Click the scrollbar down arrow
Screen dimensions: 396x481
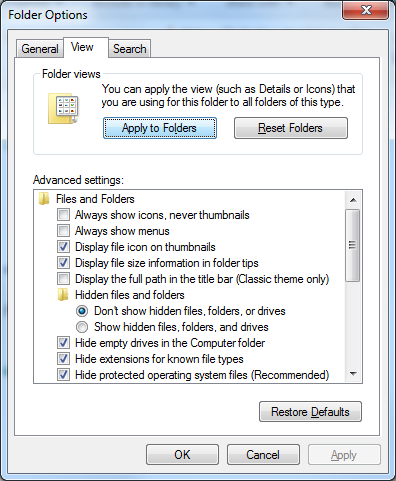353,374
